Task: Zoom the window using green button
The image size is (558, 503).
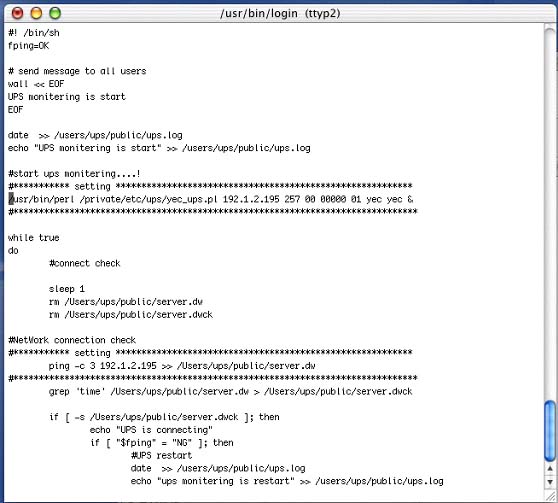Action: pos(55,13)
